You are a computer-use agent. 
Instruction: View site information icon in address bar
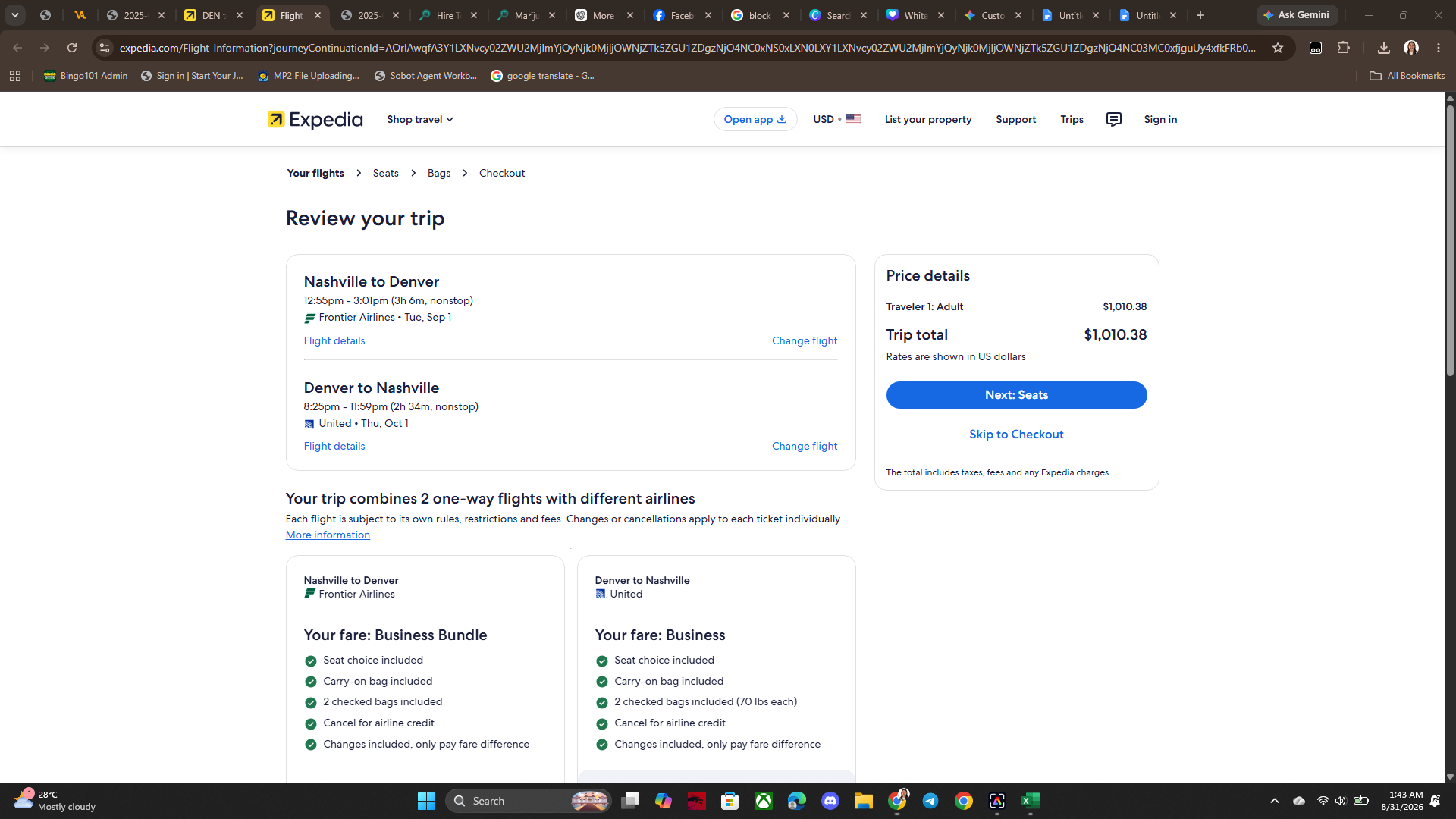pos(105,48)
